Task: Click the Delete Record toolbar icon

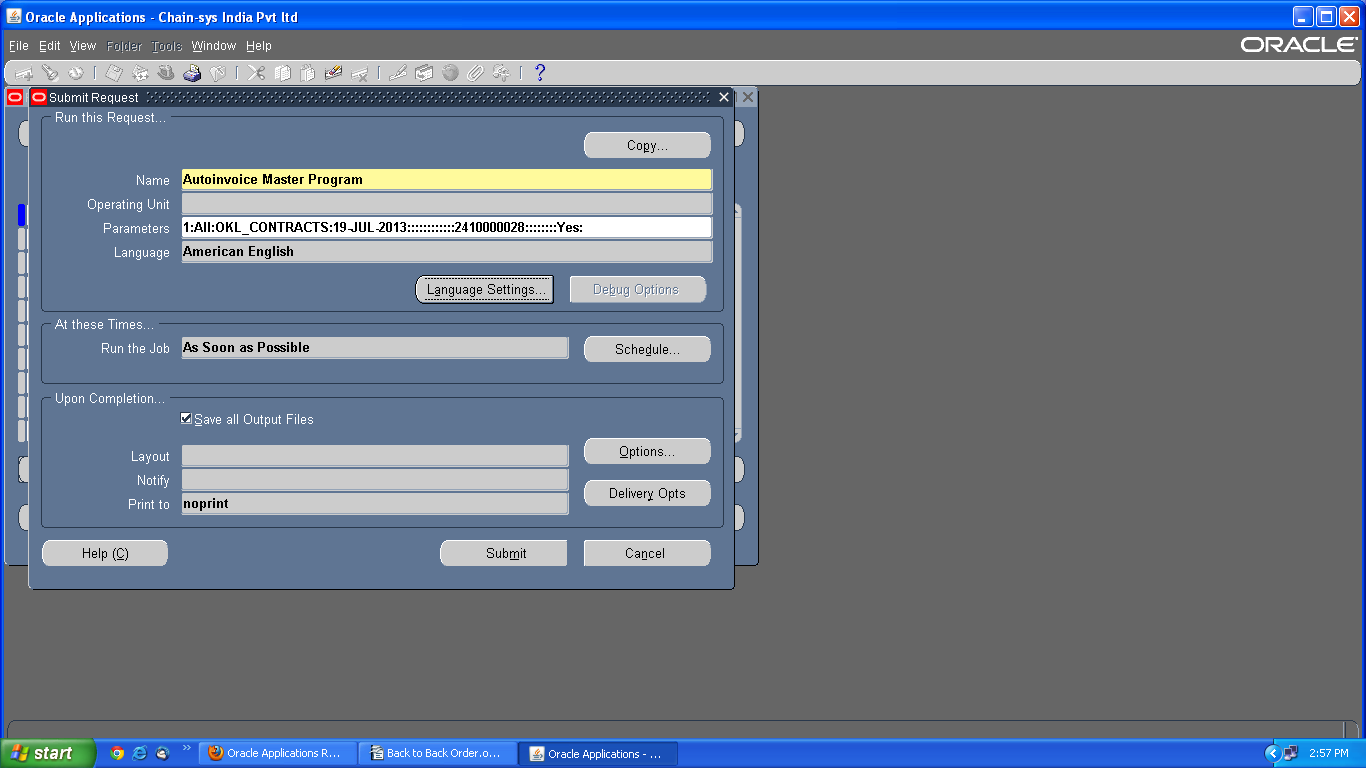Action: [359, 73]
